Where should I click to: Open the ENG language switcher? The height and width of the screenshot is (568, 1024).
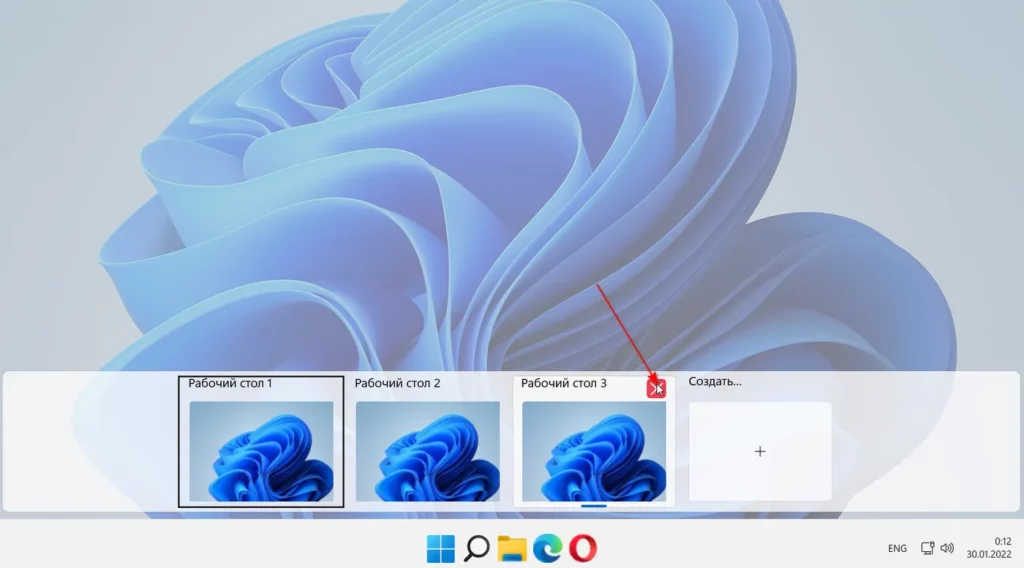pyautogui.click(x=897, y=548)
